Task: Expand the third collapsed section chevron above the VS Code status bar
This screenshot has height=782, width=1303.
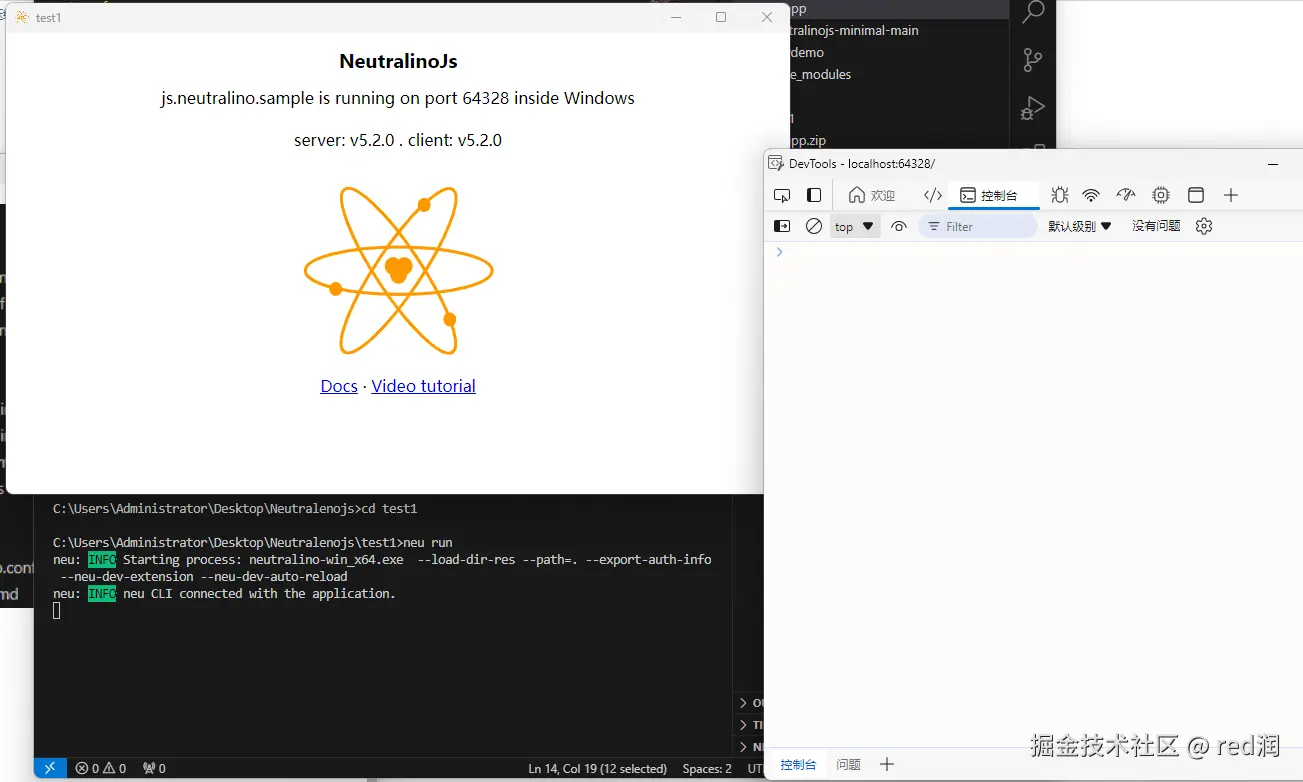Action: pos(743,747)
